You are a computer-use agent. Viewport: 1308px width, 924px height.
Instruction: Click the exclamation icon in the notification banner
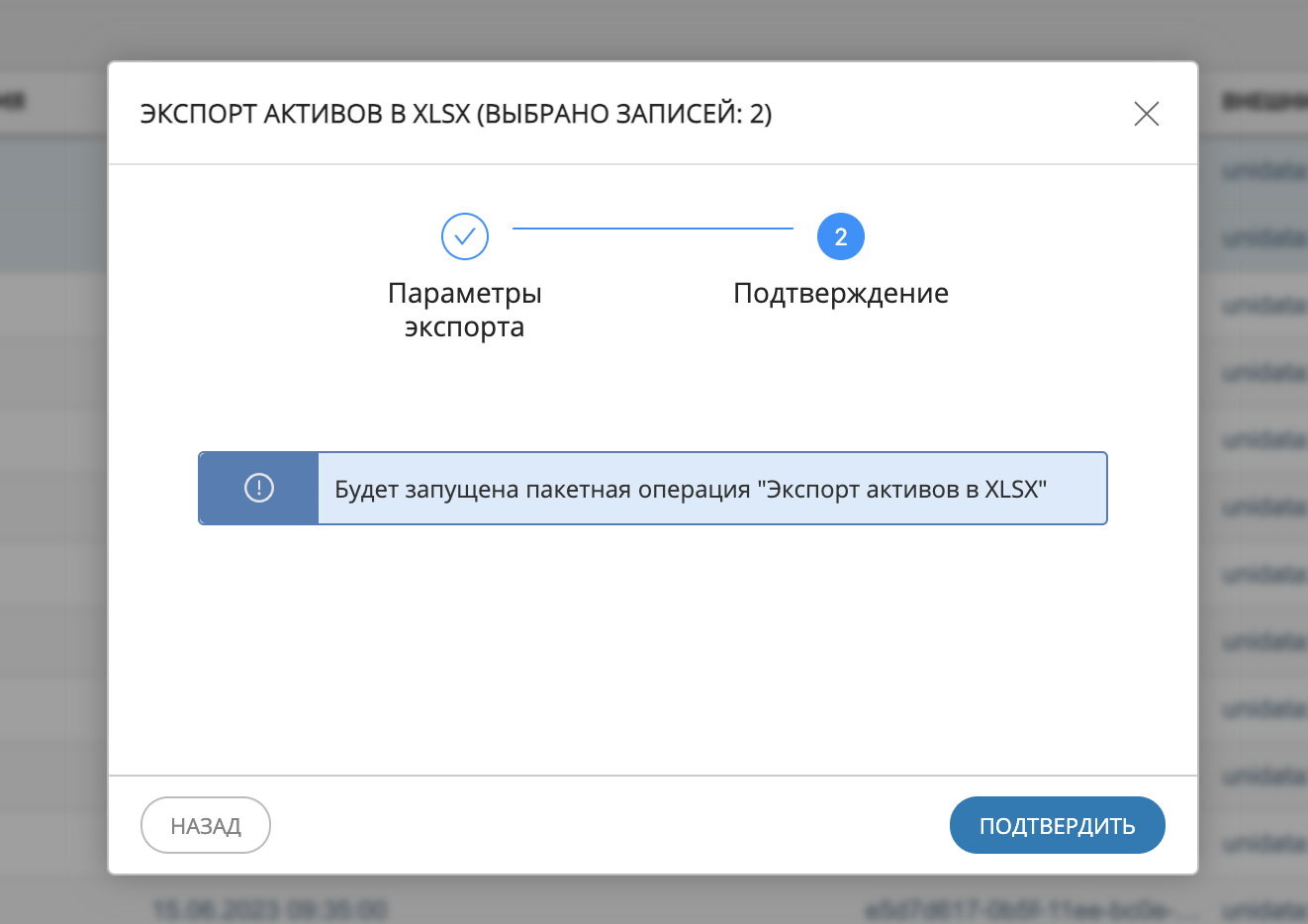[x=258, y=487]
